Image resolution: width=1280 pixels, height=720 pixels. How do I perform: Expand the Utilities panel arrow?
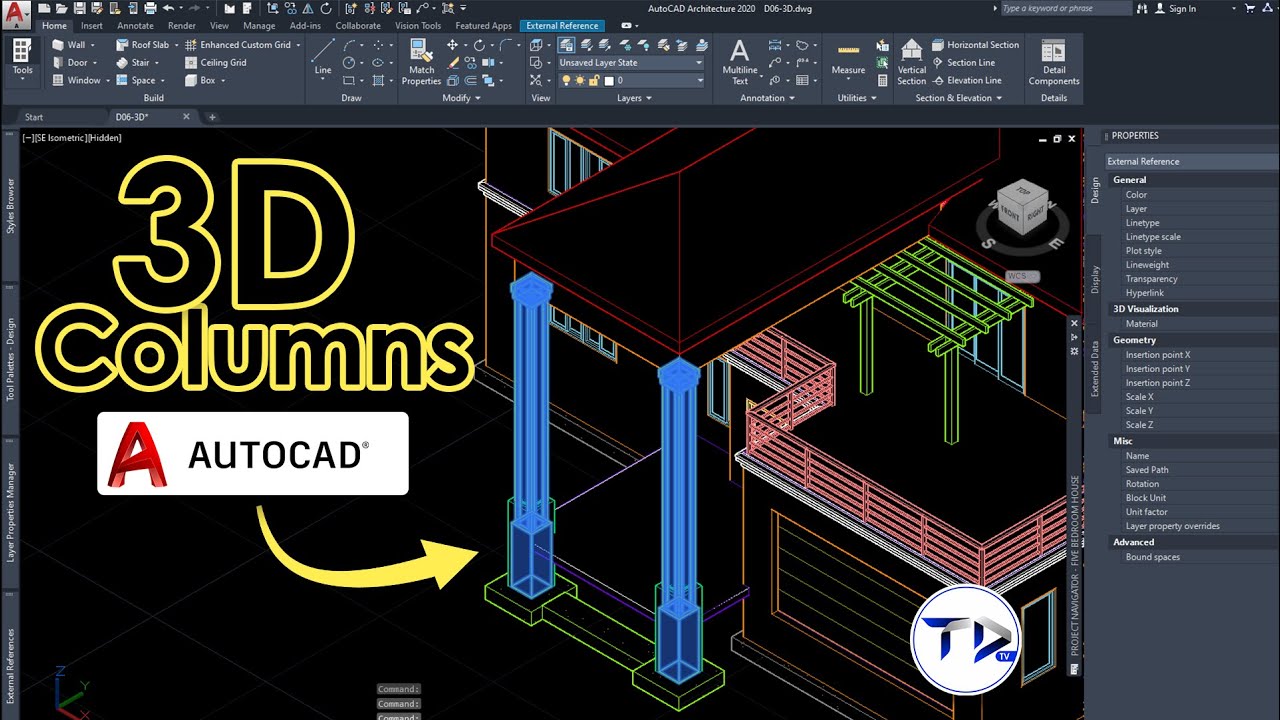pyautogui.click(x=874, y=98)
